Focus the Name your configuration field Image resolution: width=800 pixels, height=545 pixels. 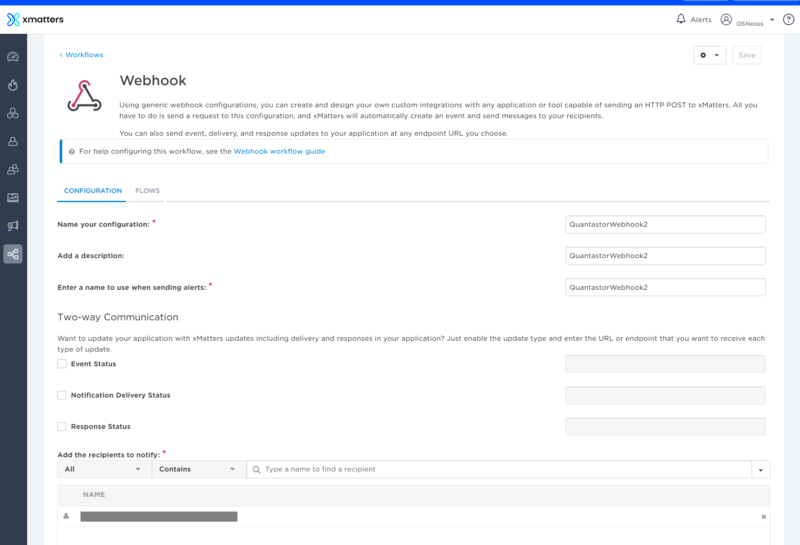coord(665,225)
